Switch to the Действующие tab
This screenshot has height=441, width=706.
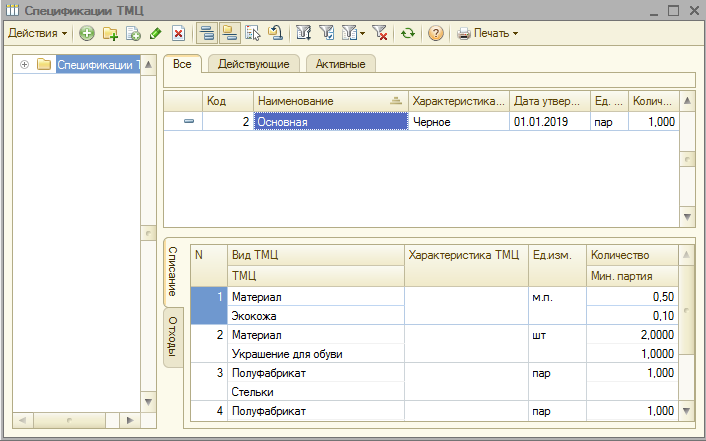[254, 64]
